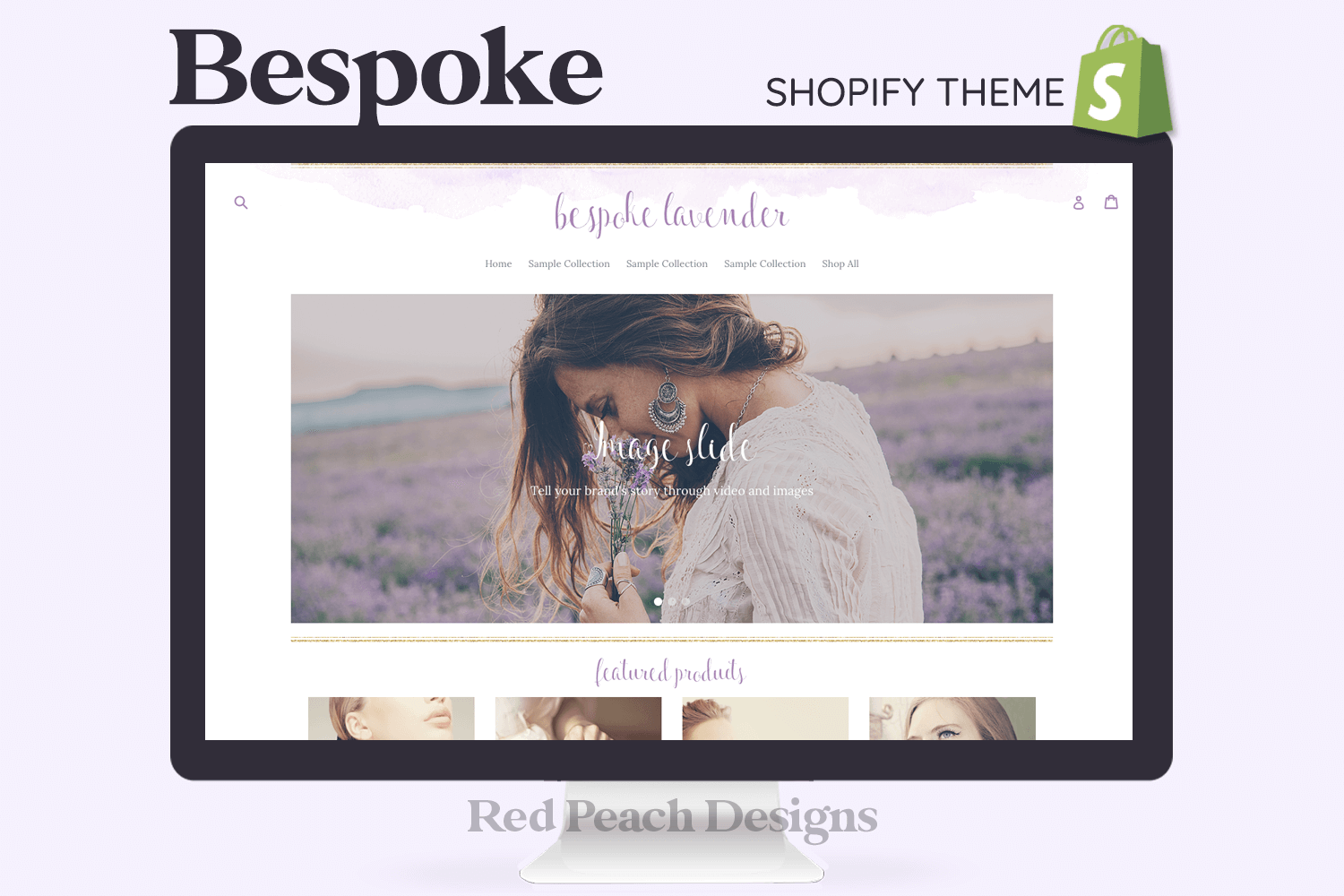Click the featured products heading
Viewport: 1344px width, 896px height.
point(670,672)
